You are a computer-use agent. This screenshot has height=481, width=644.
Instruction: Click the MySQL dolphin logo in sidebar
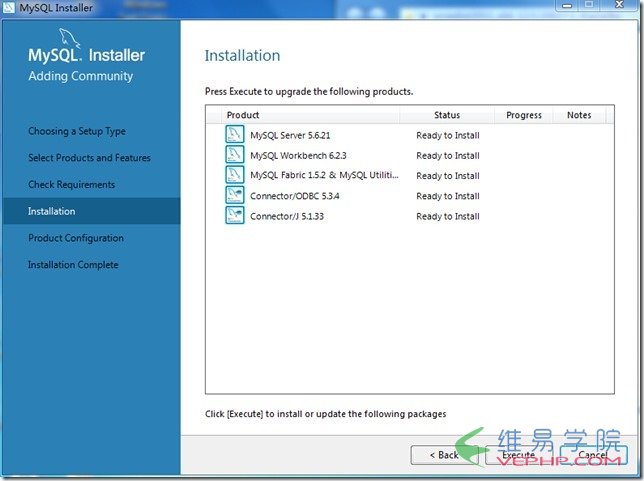[69, 38]
